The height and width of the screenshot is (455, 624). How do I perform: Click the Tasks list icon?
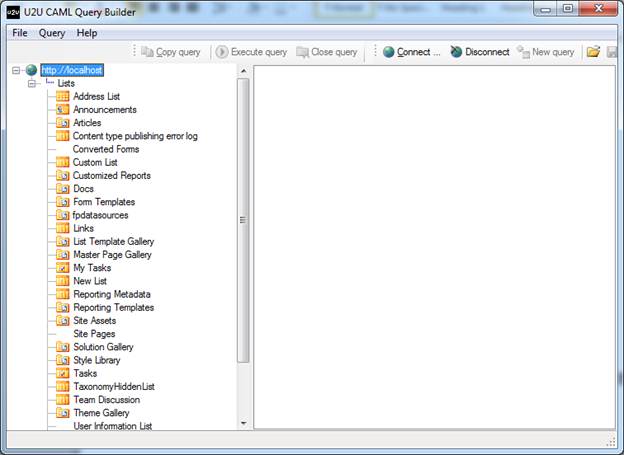coord(62,373)
